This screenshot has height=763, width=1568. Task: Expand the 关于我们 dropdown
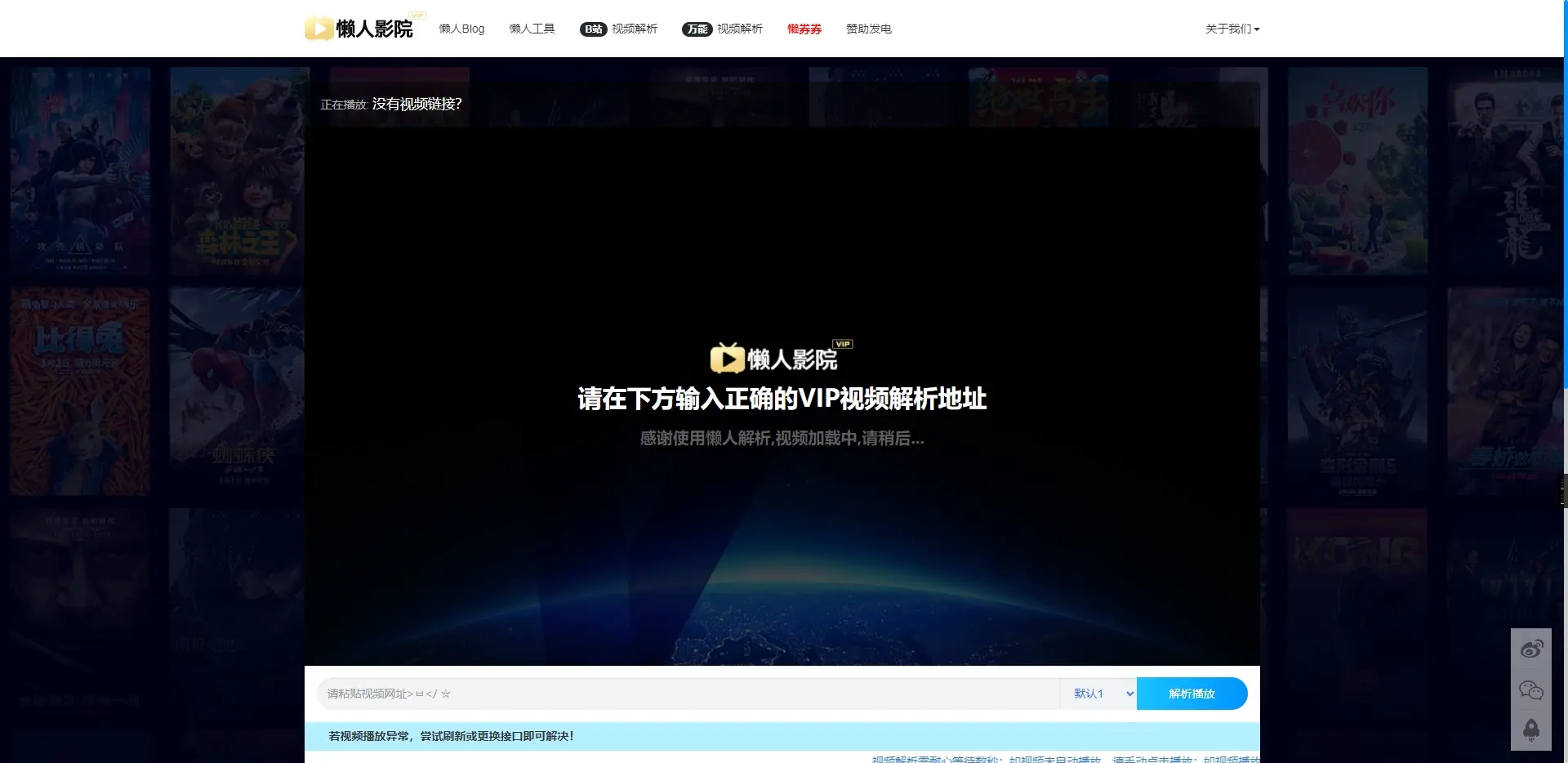click(x=1232, y=29)
